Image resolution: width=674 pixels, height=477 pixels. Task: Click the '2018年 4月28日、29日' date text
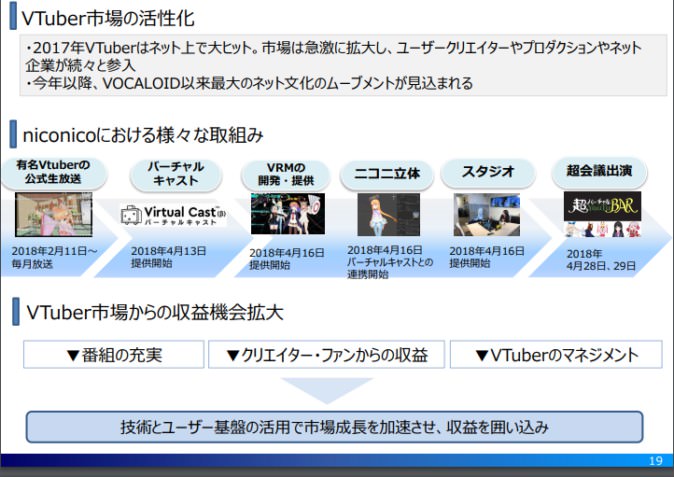[x=600, y=260]
